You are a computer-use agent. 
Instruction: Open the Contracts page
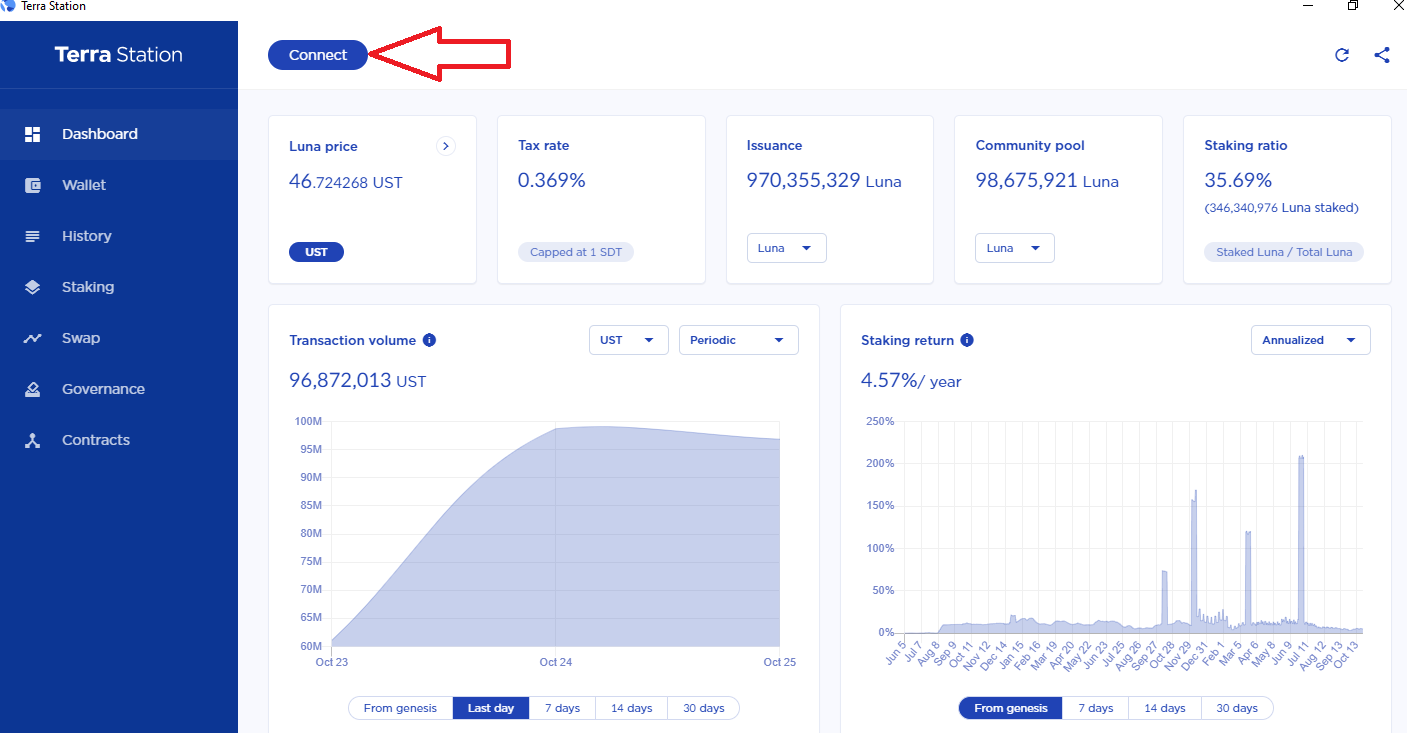(x=119, y=440)
